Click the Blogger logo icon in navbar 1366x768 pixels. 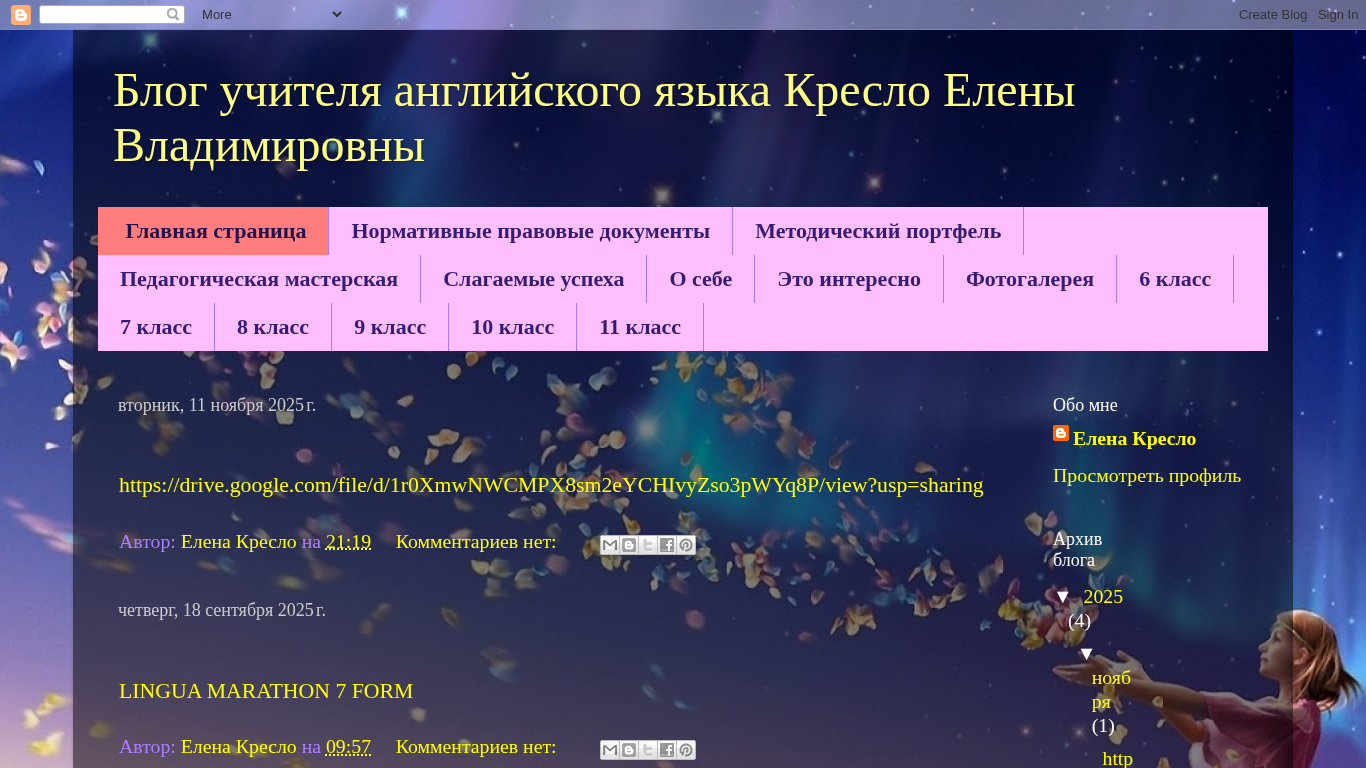pos(21,15)
